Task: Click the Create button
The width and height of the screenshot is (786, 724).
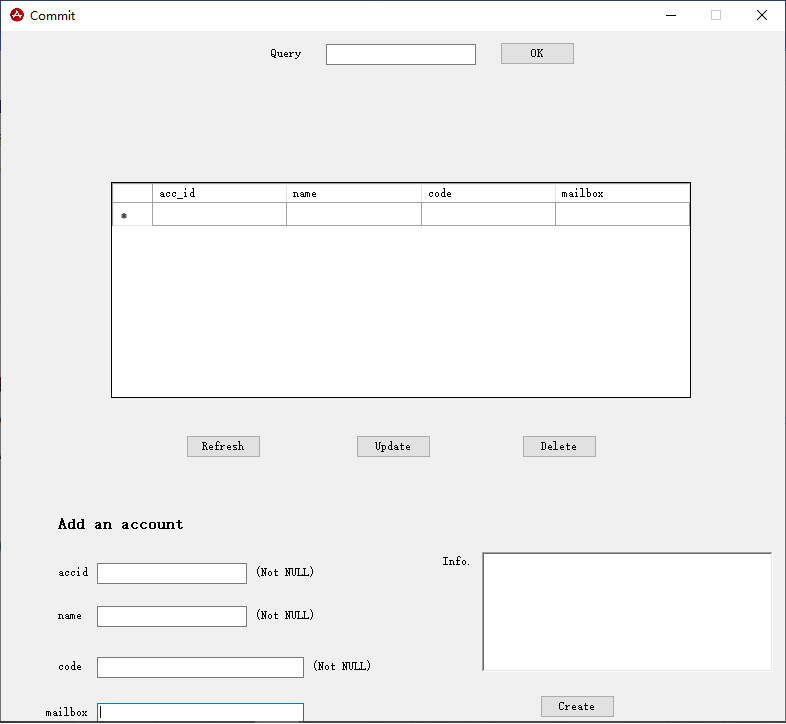Action: point(577,706)
